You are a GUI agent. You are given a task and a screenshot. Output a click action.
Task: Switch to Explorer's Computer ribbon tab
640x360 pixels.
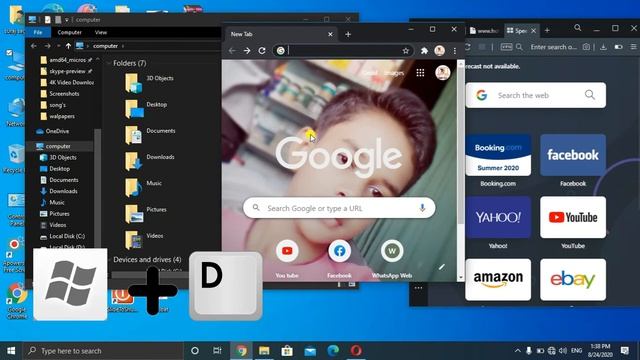click(69, 32)
